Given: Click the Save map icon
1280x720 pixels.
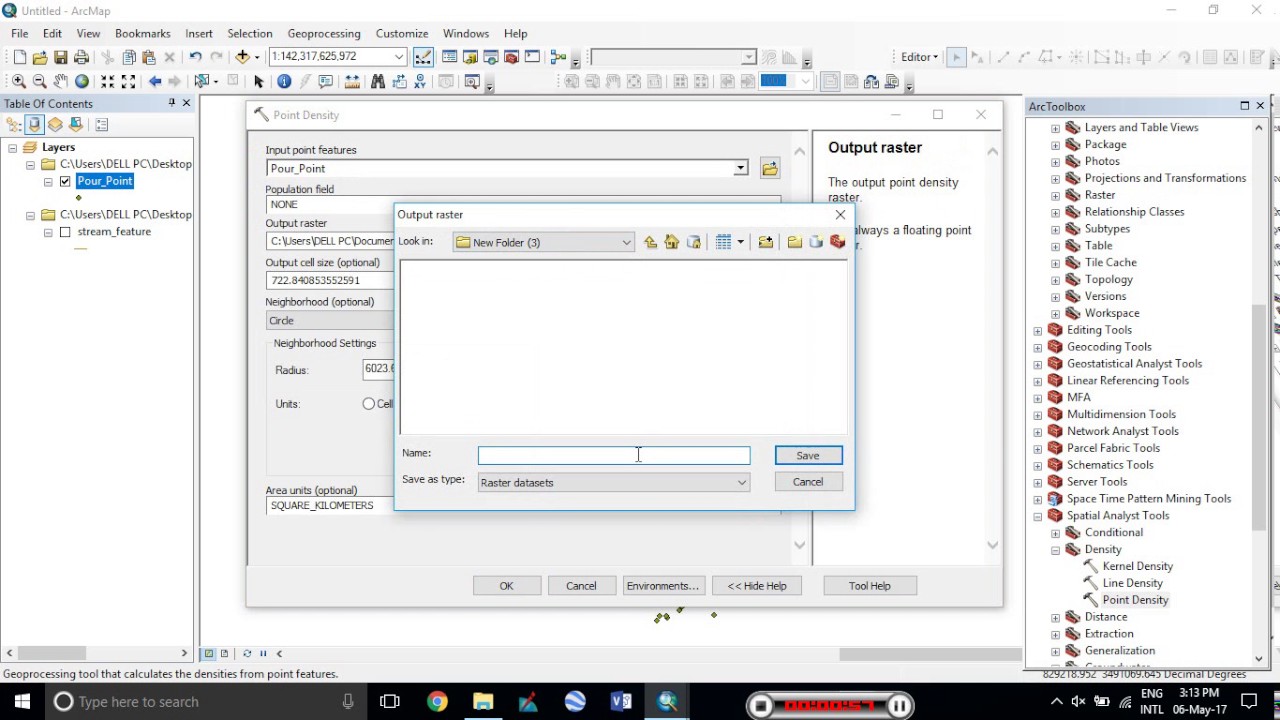Looking at the screenshot, I should click(x=61, y=57).
